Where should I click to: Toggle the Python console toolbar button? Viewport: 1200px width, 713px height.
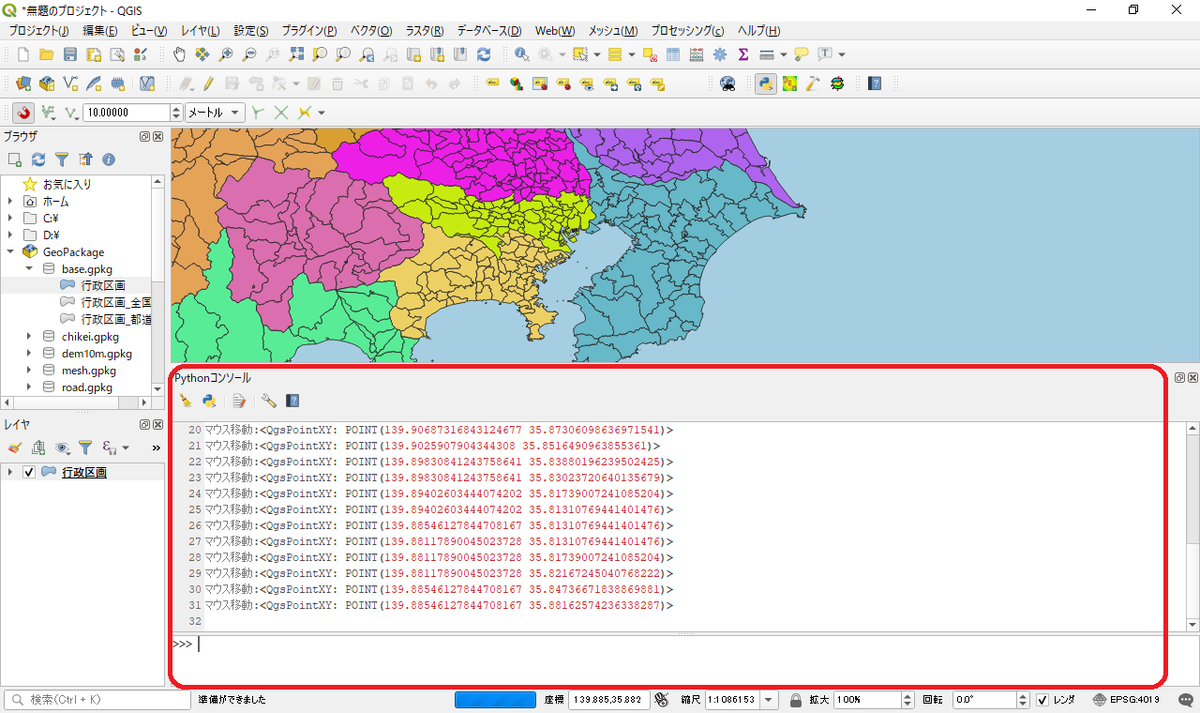tap(766, 84)
